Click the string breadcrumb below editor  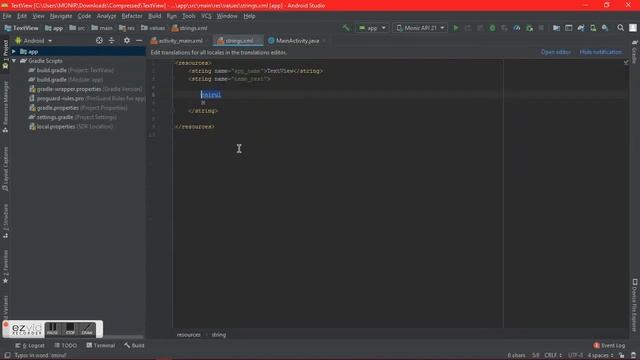(218, 335)
